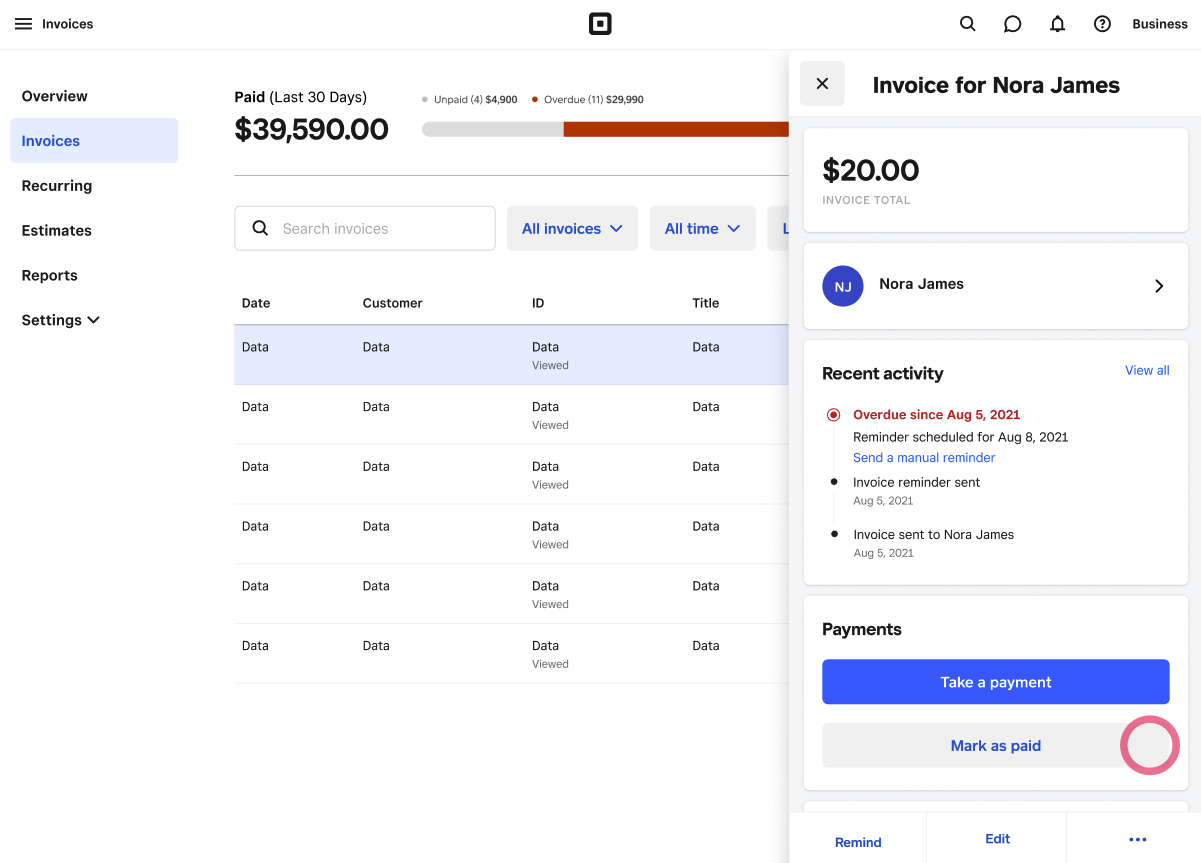Open the hamburger navigation menu
Screen dimensions: 1201x863
coord(23,24)
